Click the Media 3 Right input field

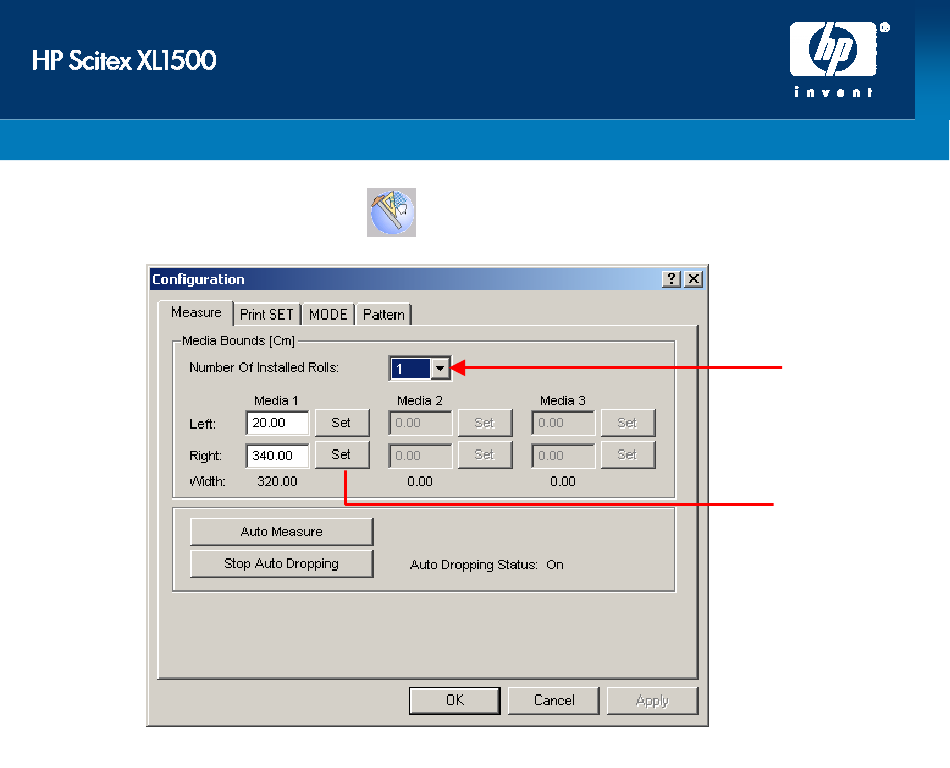click(563, 455)
